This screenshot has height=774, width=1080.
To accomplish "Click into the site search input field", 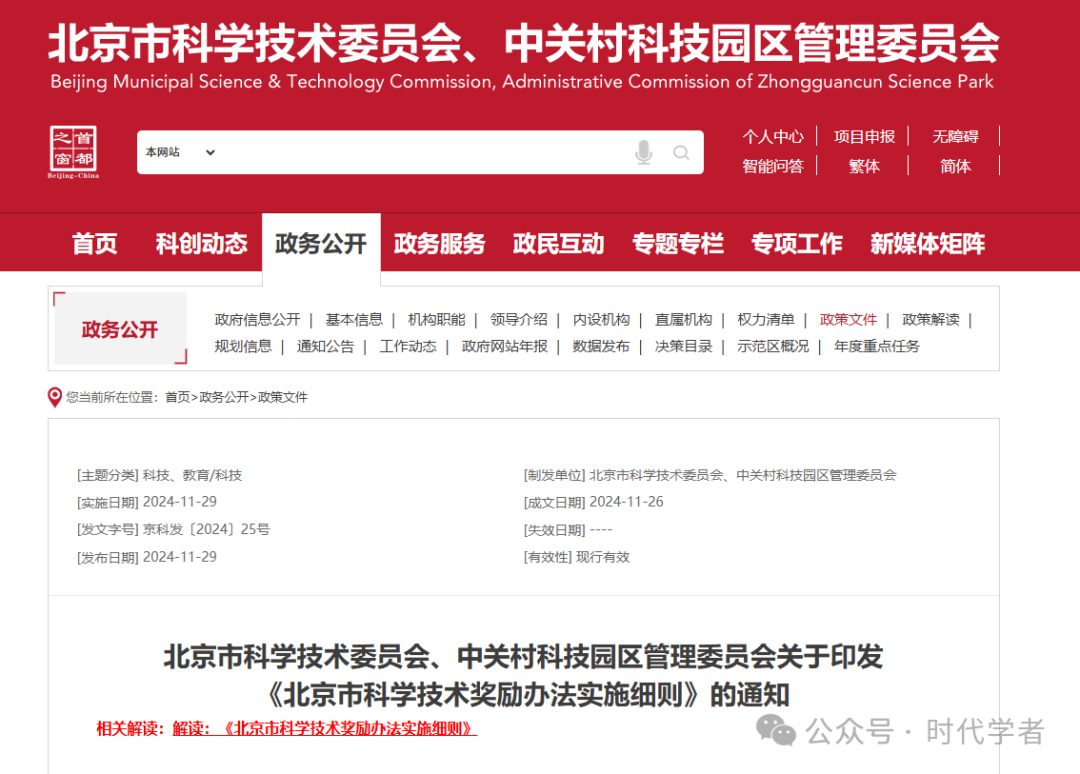I will [x=420, y=152].
